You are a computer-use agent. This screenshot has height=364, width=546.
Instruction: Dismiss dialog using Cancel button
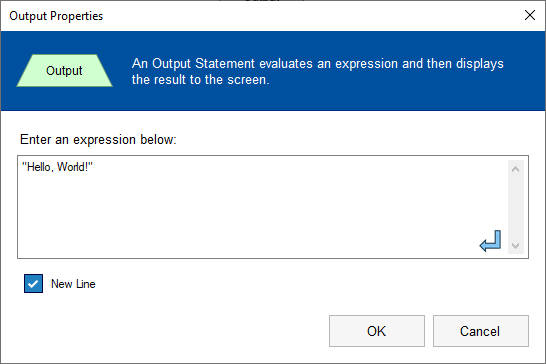481,331
